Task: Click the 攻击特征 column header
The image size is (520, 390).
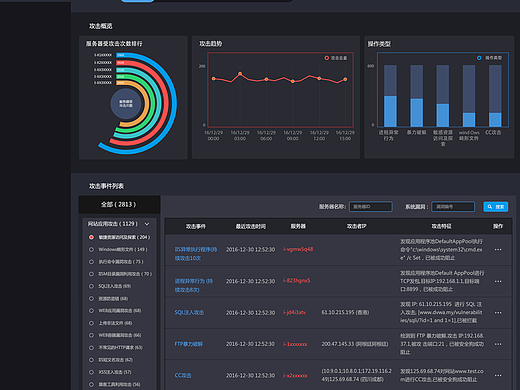Action: click(441, 226)
